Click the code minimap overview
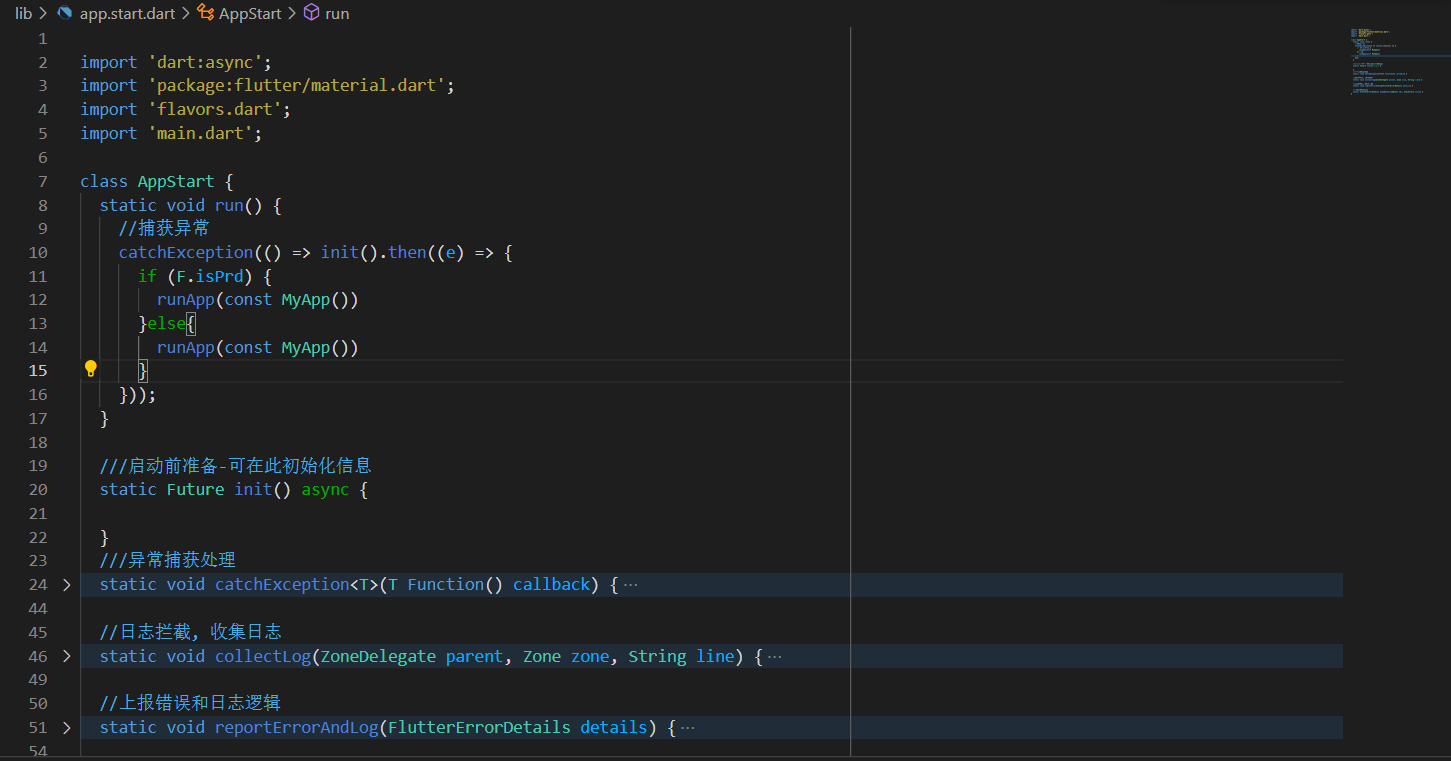This screenshot has width=1451, height=761. [x=1395, y=62]
